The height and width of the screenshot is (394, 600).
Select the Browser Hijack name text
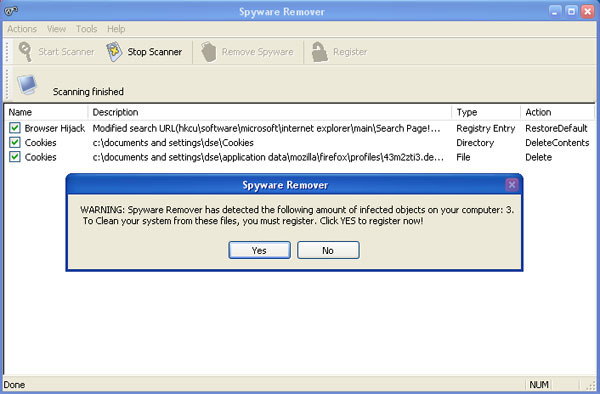click(x=55, y=128)
